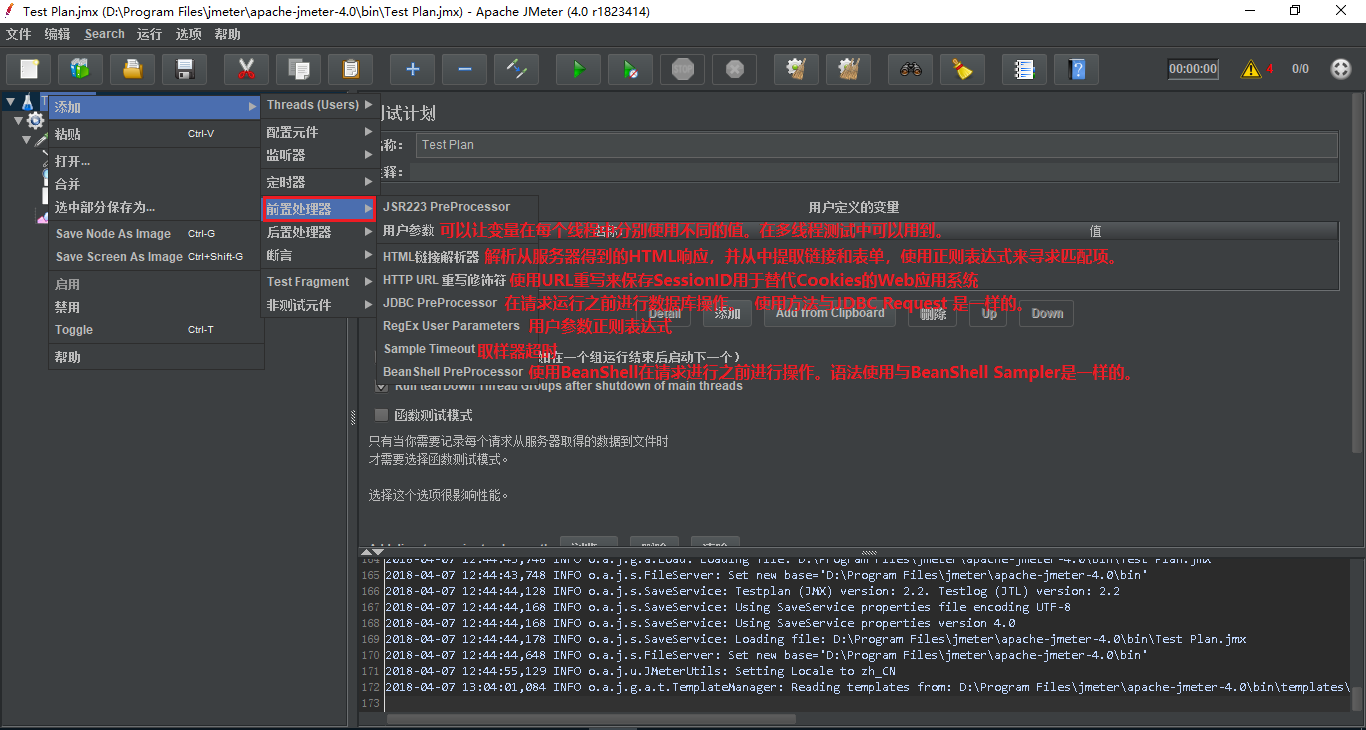
Task: Click the Clear broom icon
Action: (x=796, y=69)
